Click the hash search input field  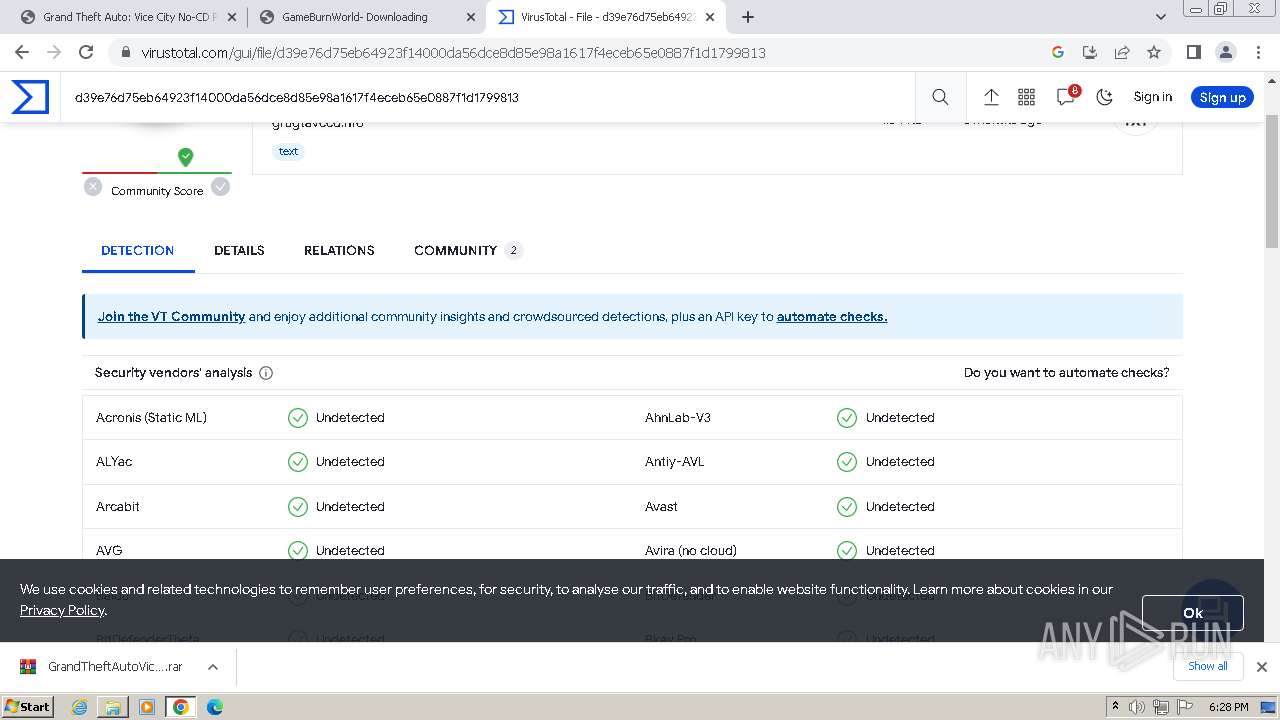pyautogui.click(x=487, y=97)
